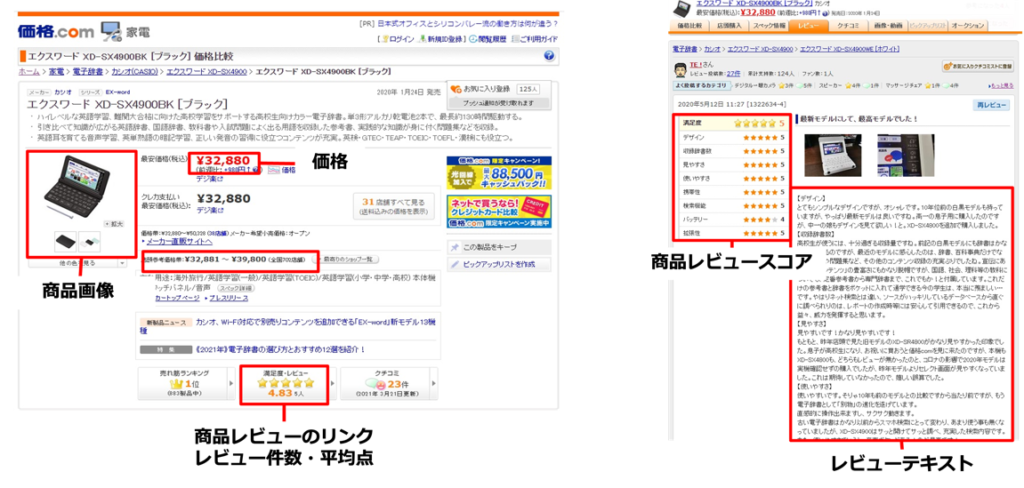Viewport: 1024px width, 488px height.
Task: Open プレスリリース link
Action: click(227, 297)
